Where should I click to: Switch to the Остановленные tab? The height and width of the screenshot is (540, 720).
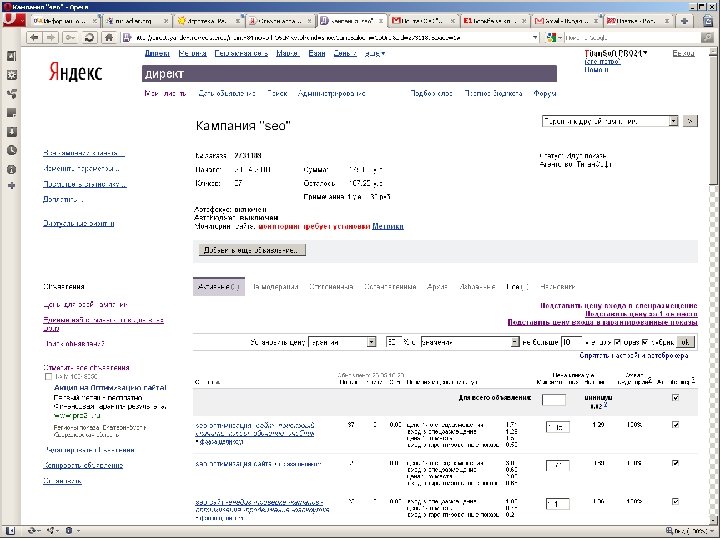click(x=390, y=287)
